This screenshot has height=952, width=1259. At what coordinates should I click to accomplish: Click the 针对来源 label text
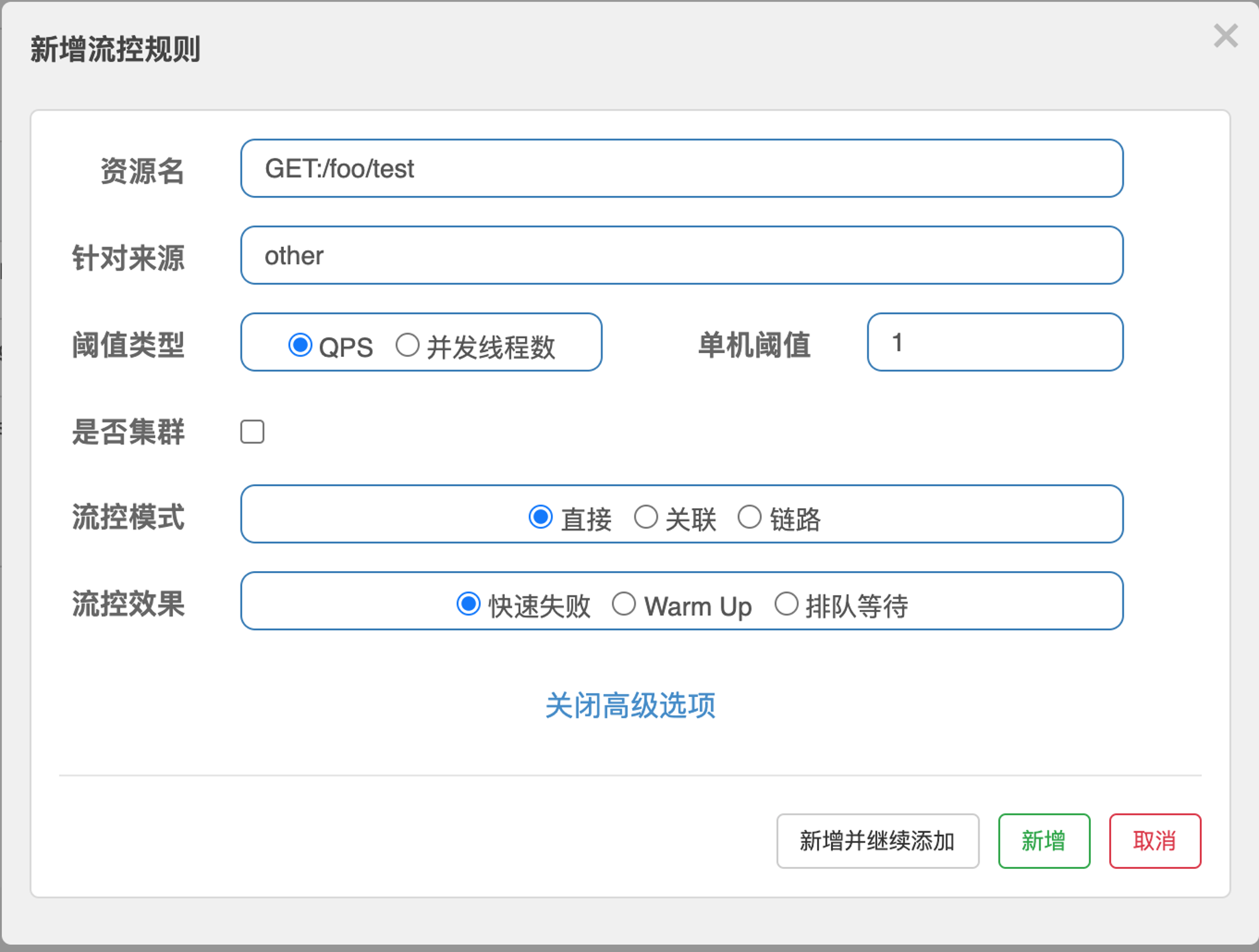point(128,258)
